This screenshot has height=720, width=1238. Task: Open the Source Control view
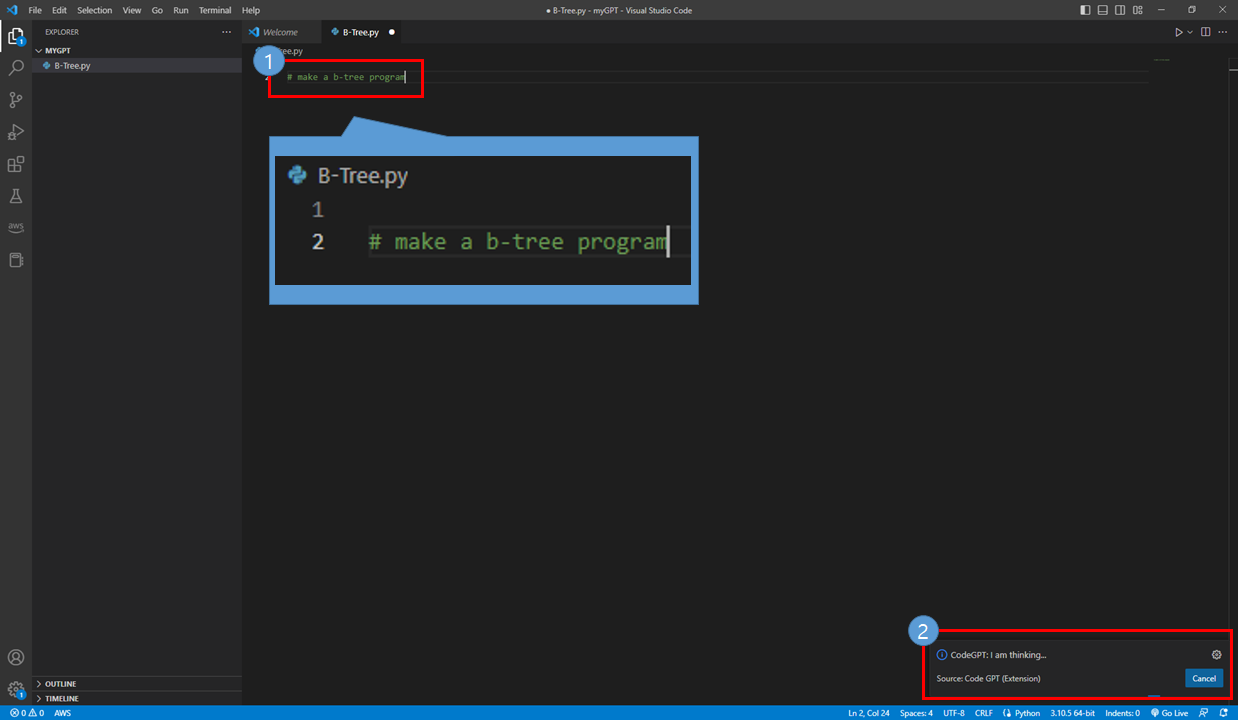[16, 100]
